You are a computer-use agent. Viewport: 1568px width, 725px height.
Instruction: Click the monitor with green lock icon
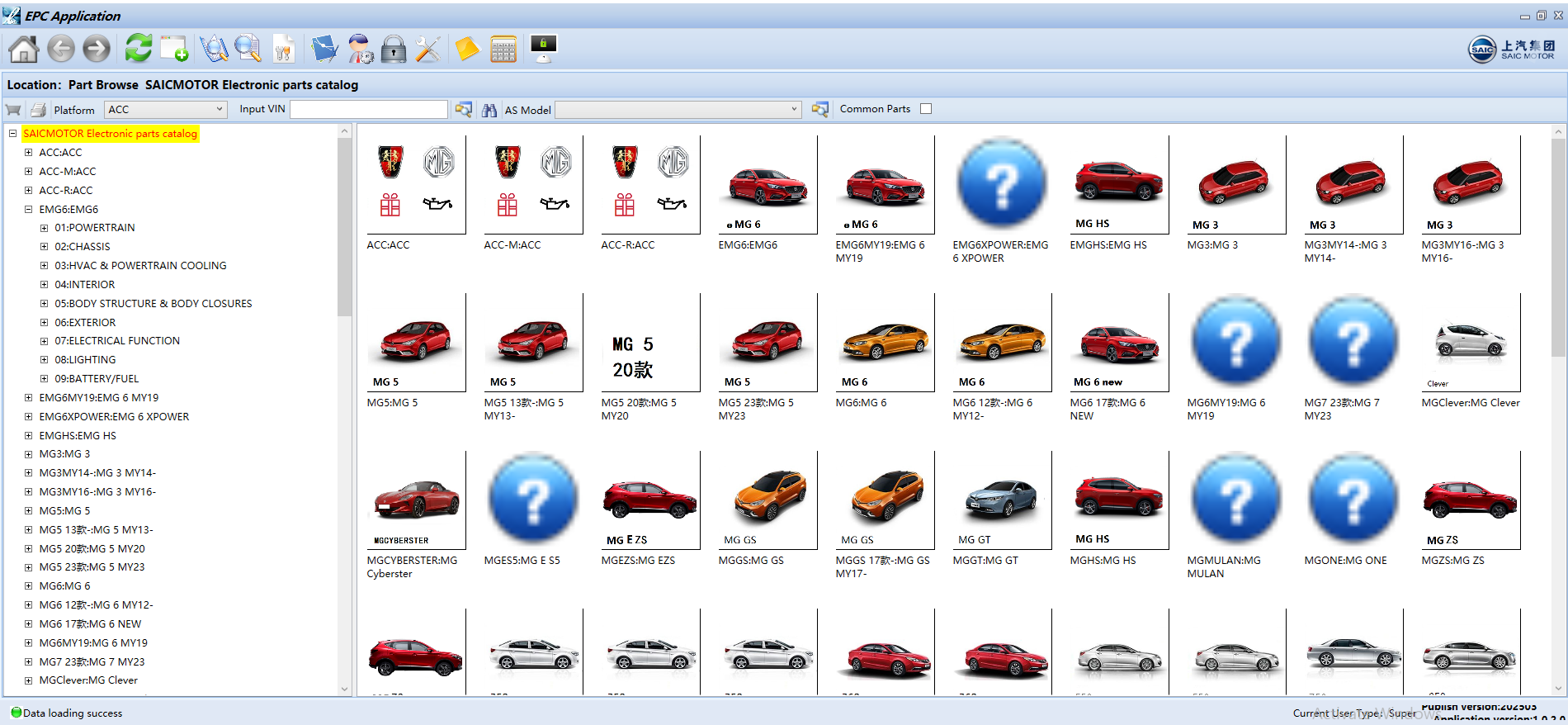pyautogui.click(x=544, y=49)
